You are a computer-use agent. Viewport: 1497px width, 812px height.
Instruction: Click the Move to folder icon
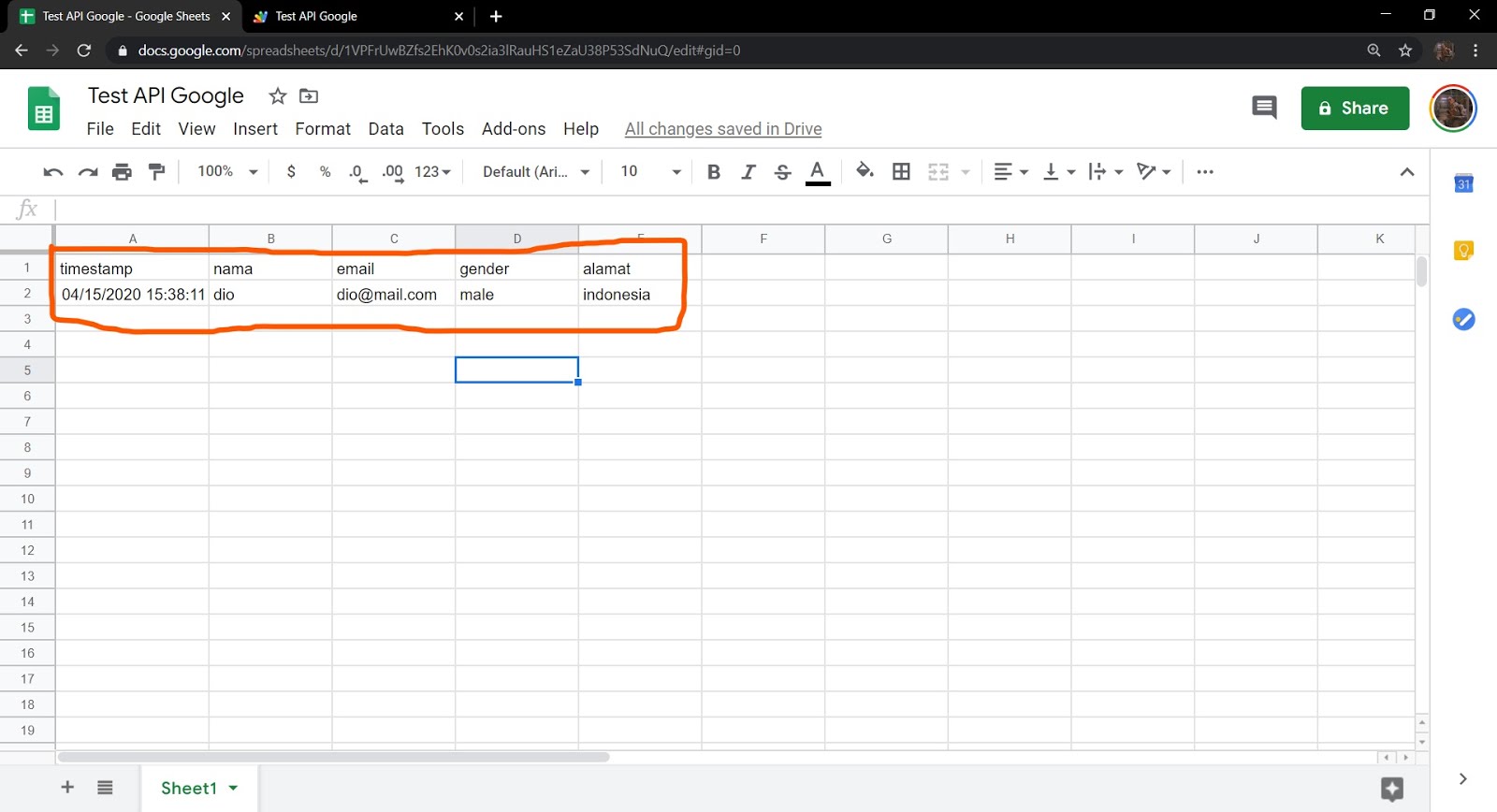coord(309,96)
